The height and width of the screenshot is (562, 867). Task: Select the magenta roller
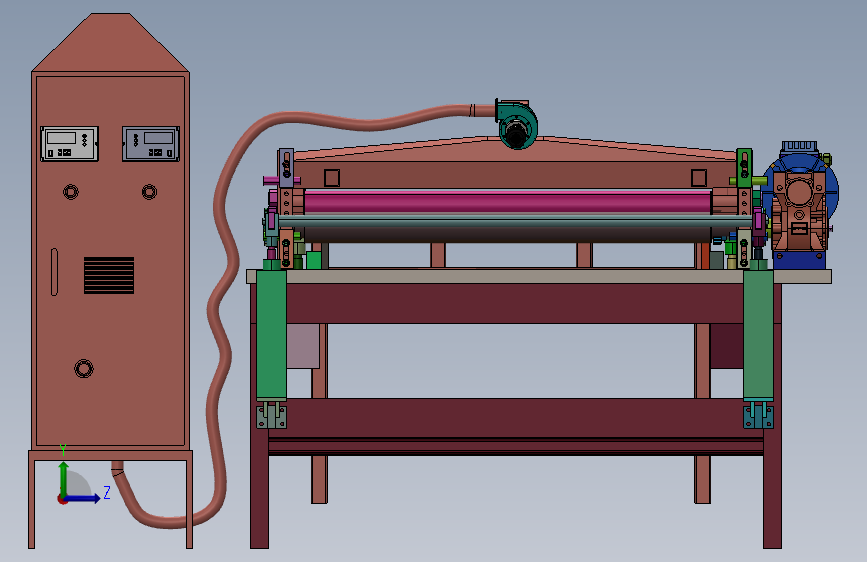507,202
